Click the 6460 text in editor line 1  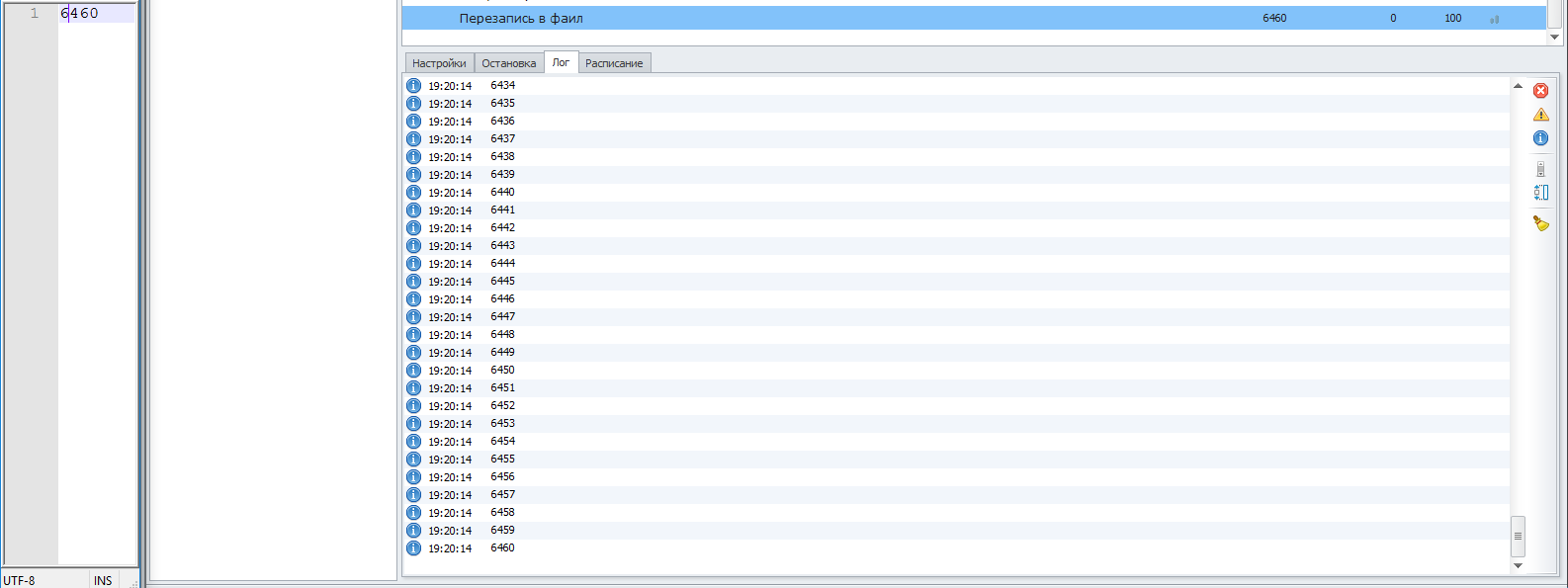79,14
